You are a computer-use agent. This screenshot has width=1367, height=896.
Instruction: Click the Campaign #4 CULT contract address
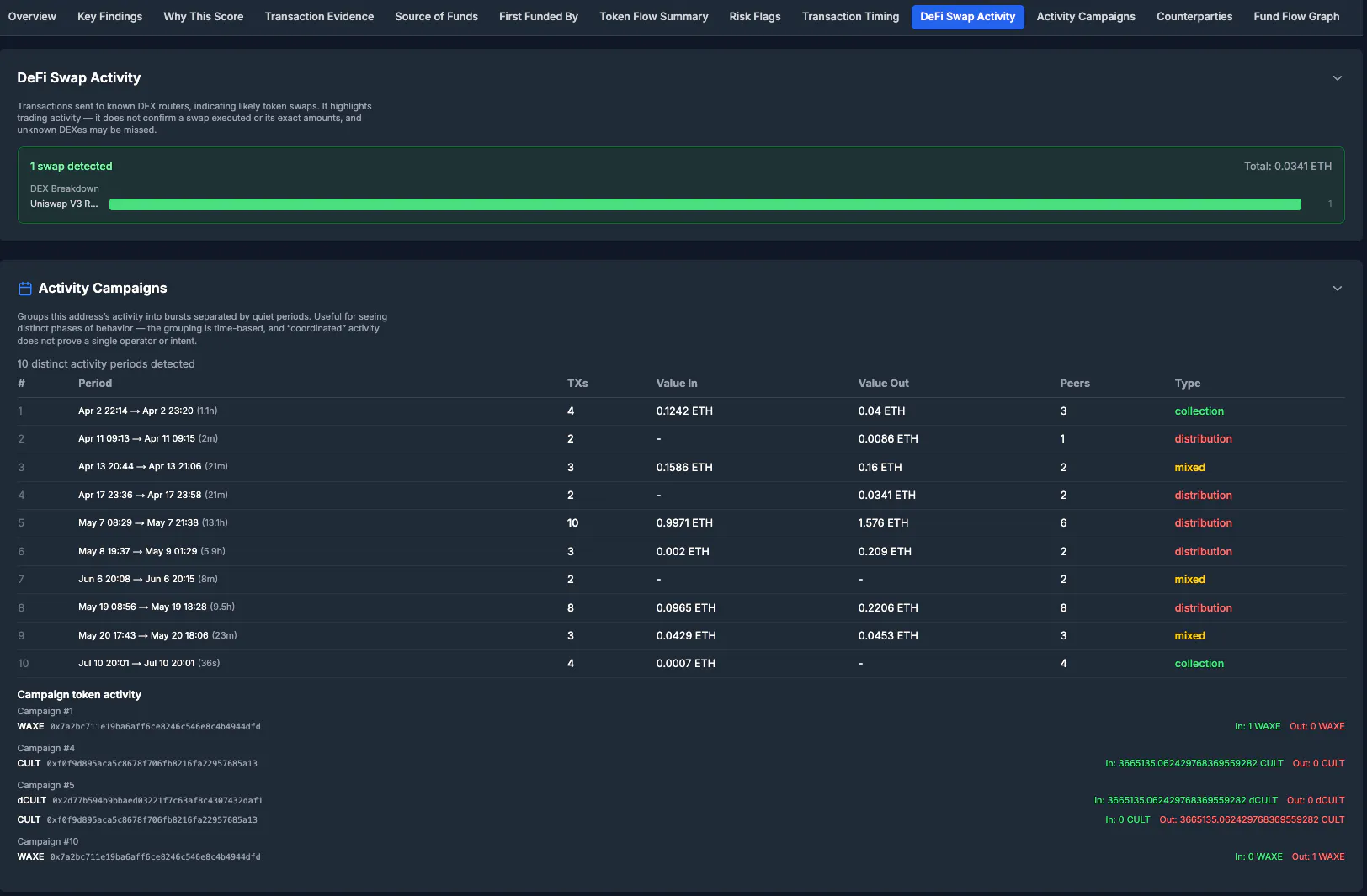[152, 764]
